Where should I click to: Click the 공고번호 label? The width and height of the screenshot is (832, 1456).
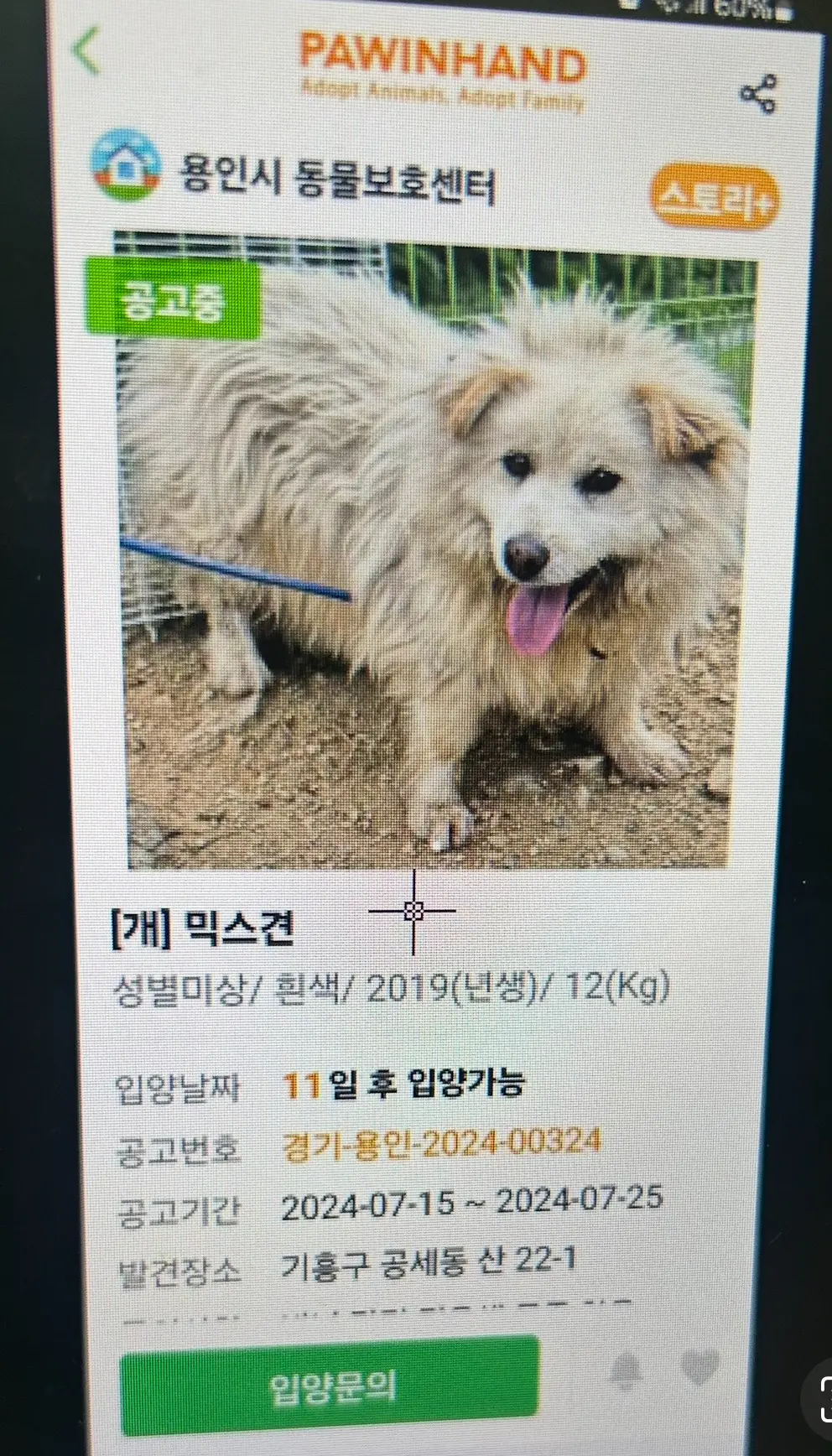(178, 1149)
